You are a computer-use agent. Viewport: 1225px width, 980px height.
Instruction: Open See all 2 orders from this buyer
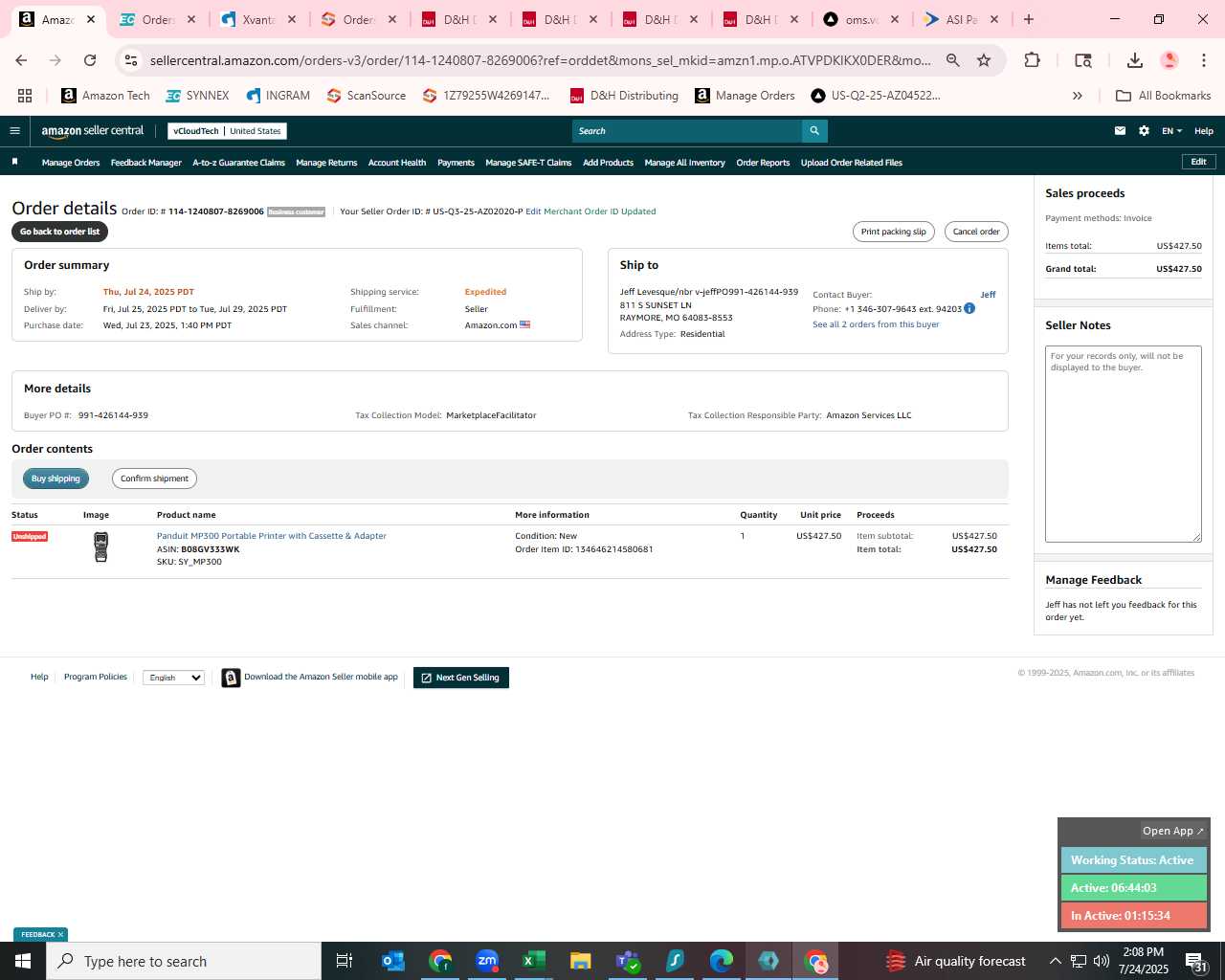pos(876,324)
